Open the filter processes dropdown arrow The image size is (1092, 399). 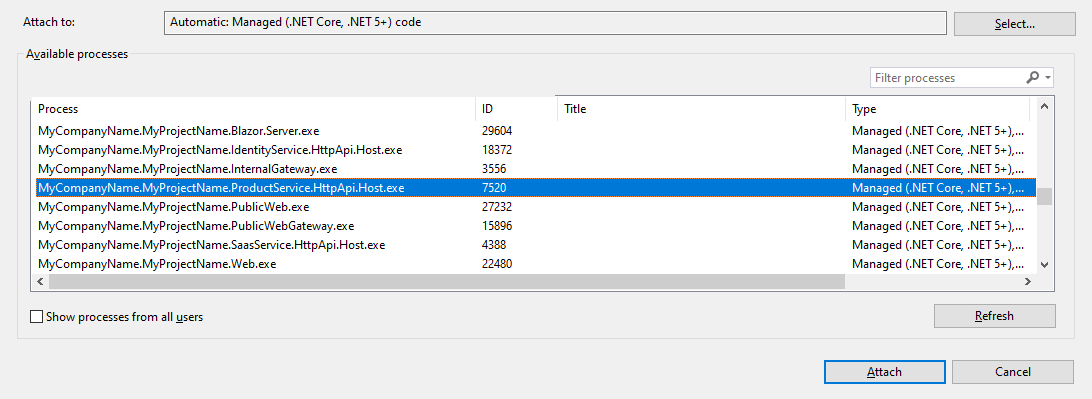pyautogui.click(x=1047, y=78)
